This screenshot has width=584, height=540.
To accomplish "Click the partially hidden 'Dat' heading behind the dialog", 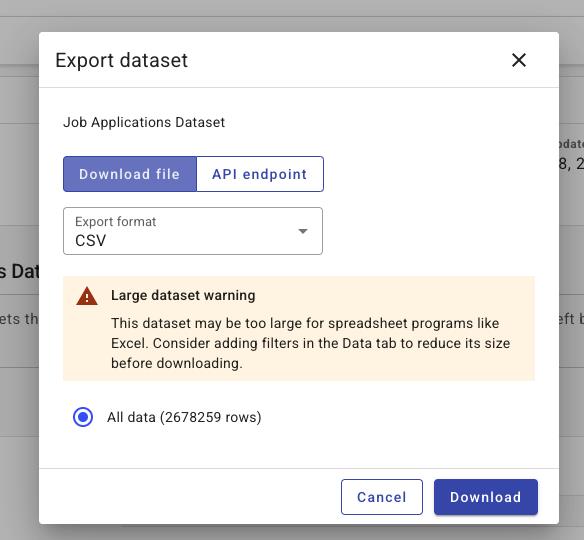I will [19, 271].
